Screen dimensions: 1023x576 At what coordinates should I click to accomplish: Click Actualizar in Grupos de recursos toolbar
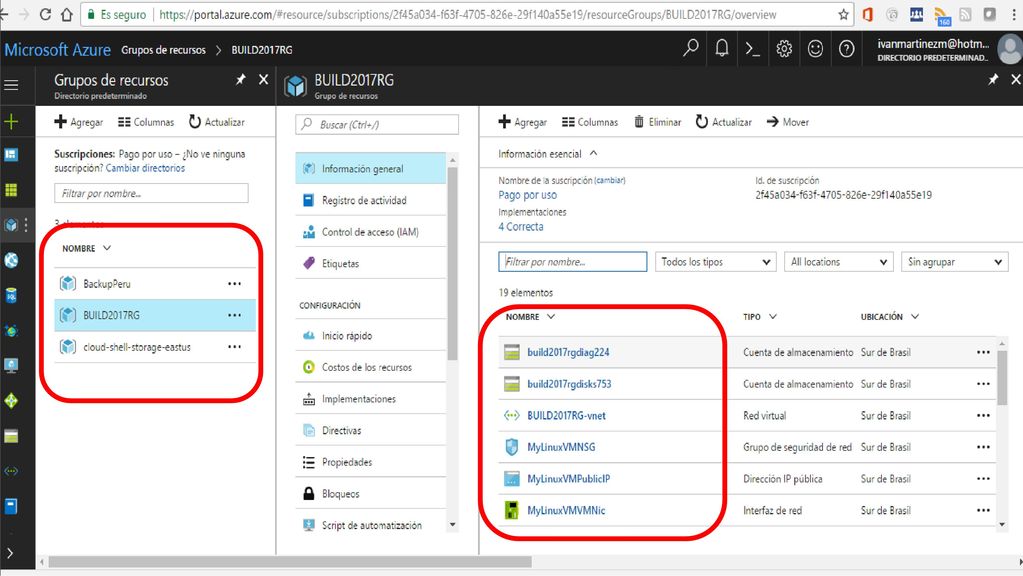point(217,122)
